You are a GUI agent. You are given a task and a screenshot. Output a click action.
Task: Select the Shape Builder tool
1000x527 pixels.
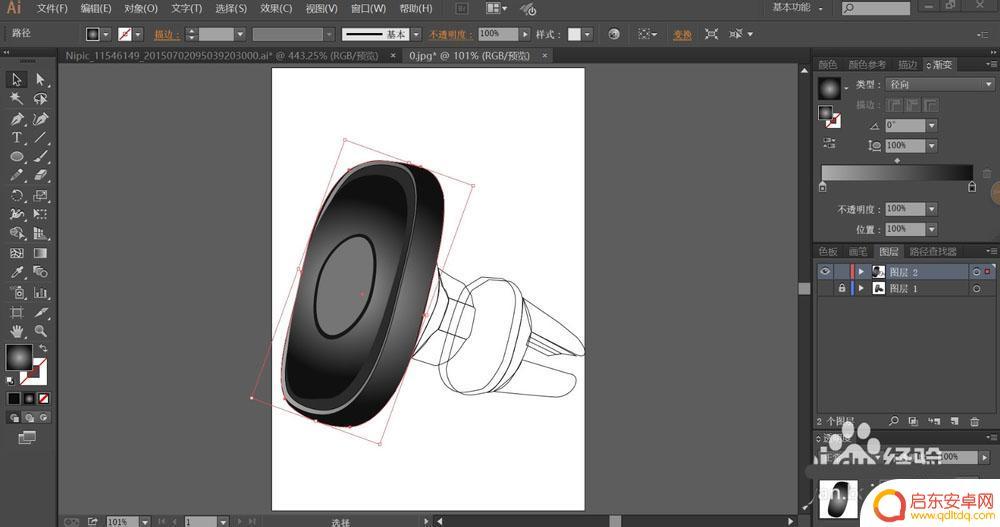click(x=17, y=234)
